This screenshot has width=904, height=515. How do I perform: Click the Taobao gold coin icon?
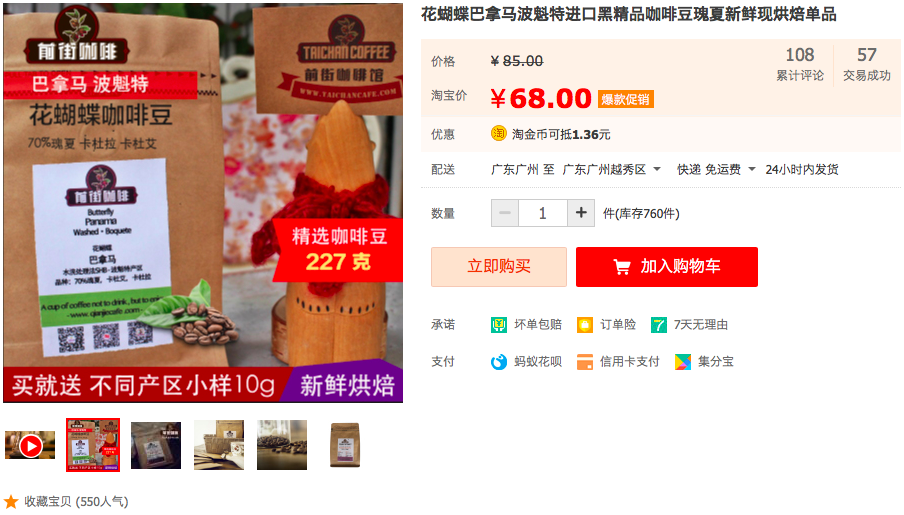click(x=499, y=134)
